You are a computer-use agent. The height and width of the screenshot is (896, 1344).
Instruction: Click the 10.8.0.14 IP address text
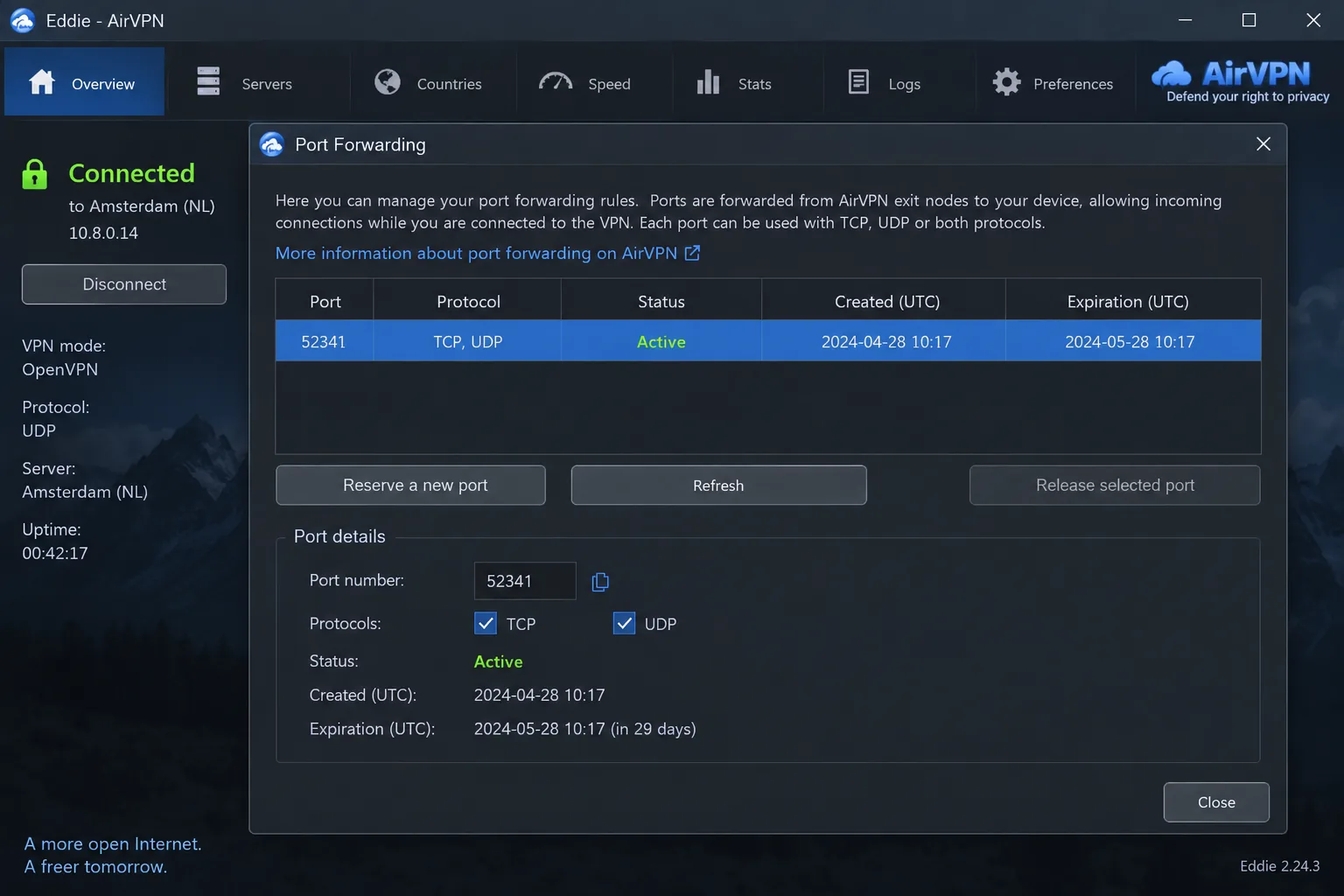pyautogui.click(x=103, y=233)
